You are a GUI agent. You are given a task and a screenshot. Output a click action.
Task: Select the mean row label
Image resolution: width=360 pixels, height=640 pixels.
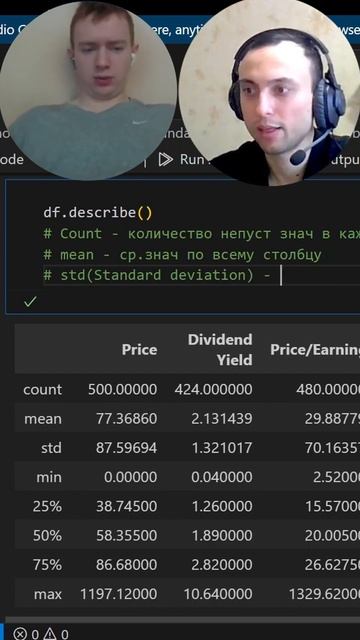click(x=43, y=419)
